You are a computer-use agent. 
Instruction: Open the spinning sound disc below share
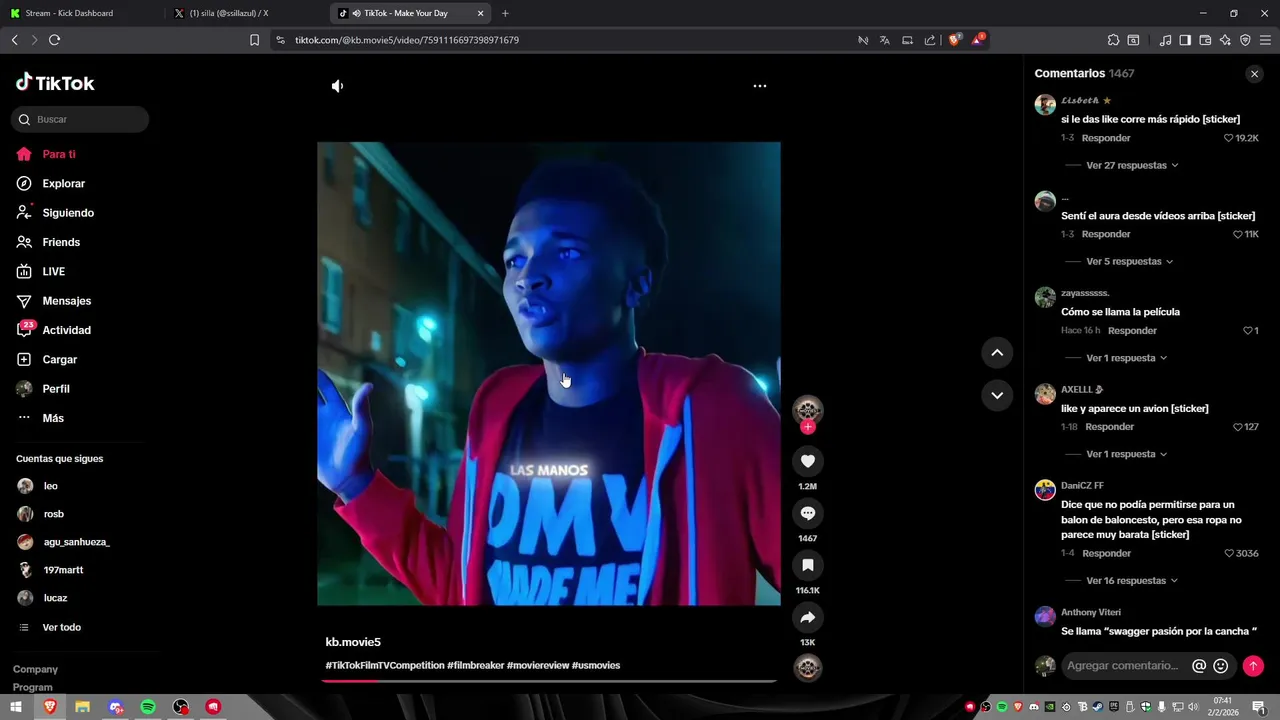pyautogui.click(x=808, y=667)
